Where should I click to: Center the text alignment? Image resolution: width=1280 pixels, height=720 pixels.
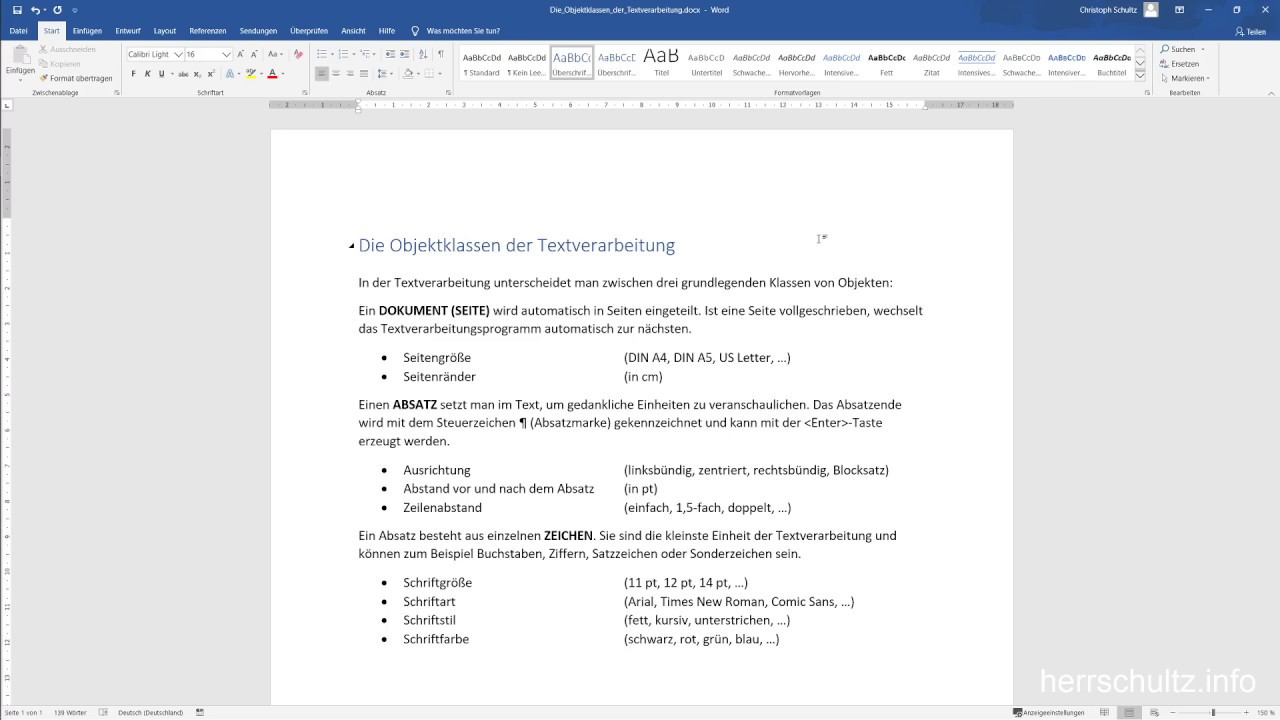[336, 74]
